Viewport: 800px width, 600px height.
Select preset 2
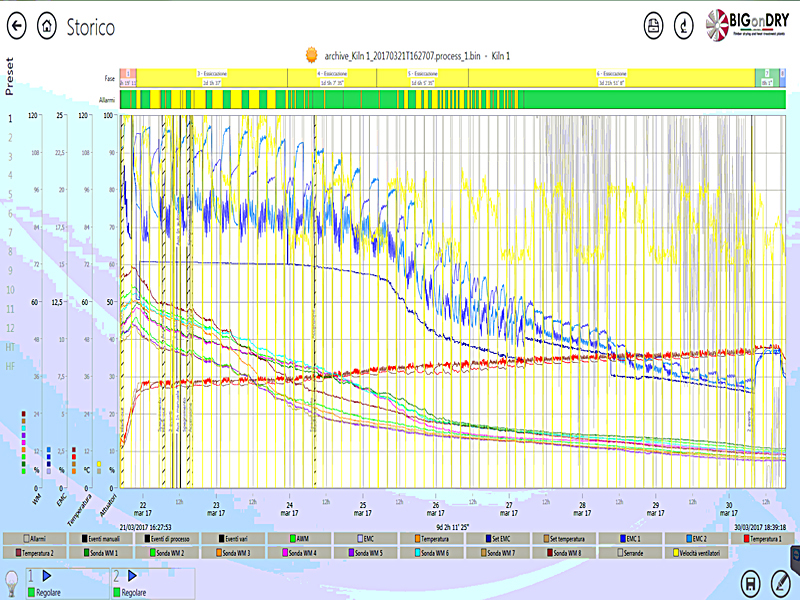point(10,138)
